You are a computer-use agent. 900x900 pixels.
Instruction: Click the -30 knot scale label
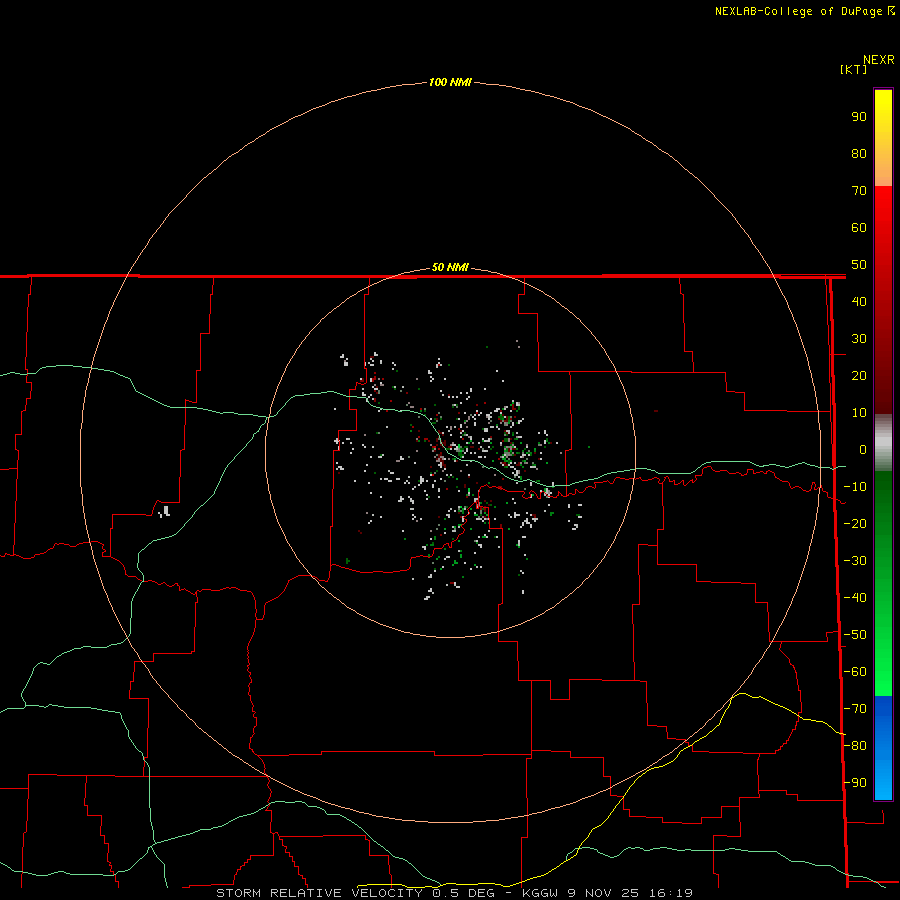tap(855, 561)
